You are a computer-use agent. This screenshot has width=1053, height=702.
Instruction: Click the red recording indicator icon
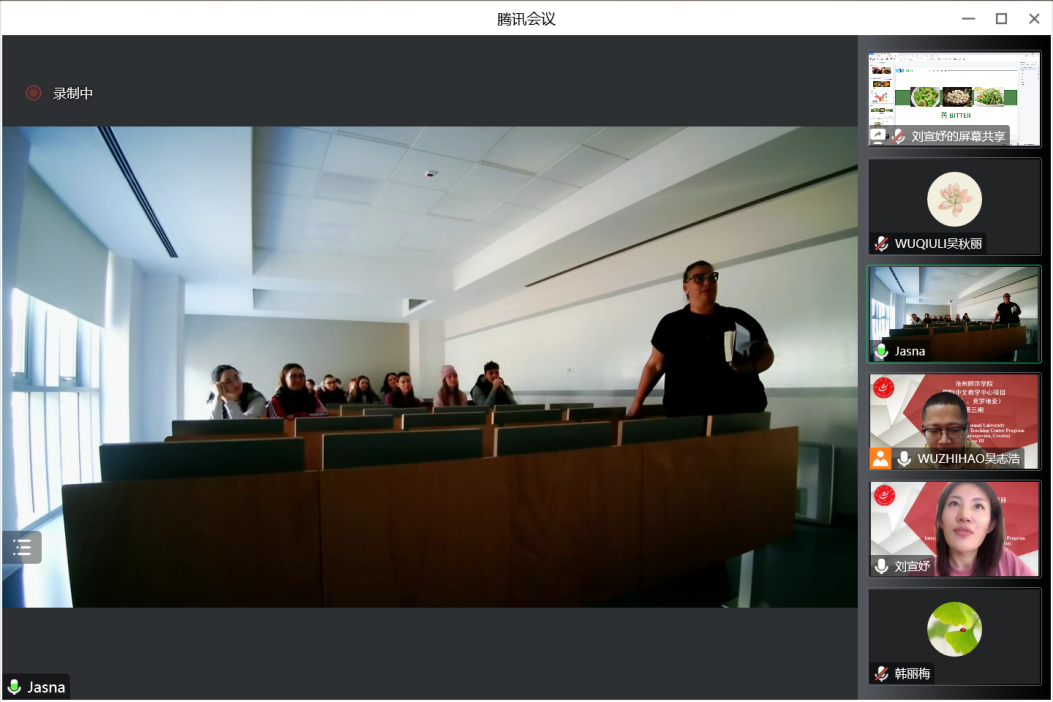coord(33,93)
